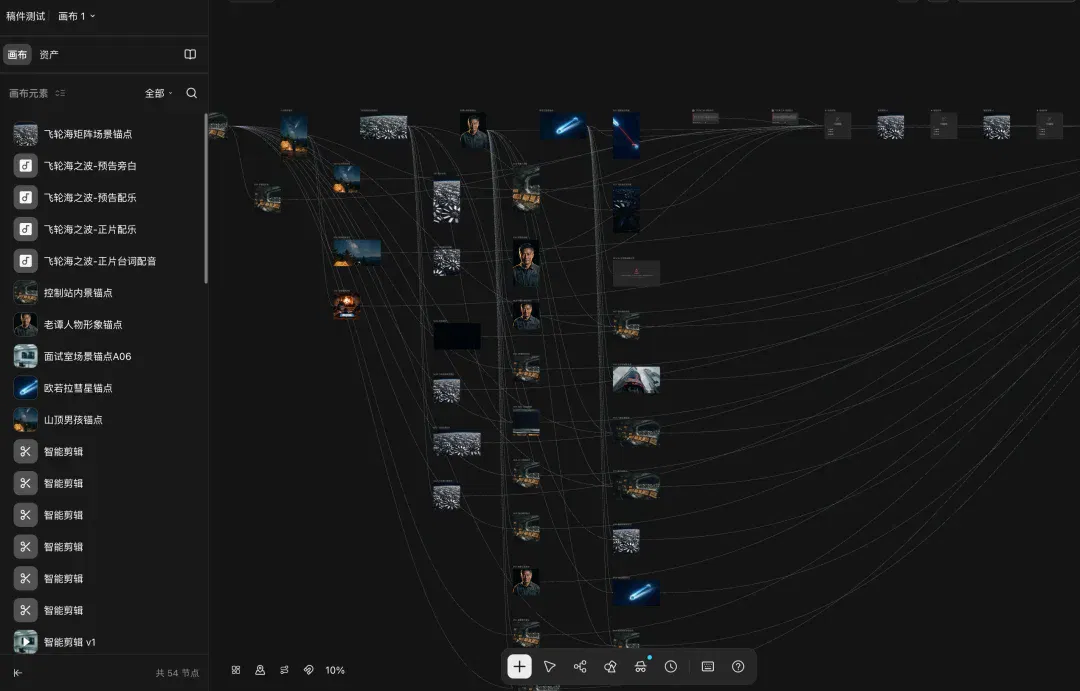
Task: Select the skyscraper upward-view node
Action: [636, 380]
